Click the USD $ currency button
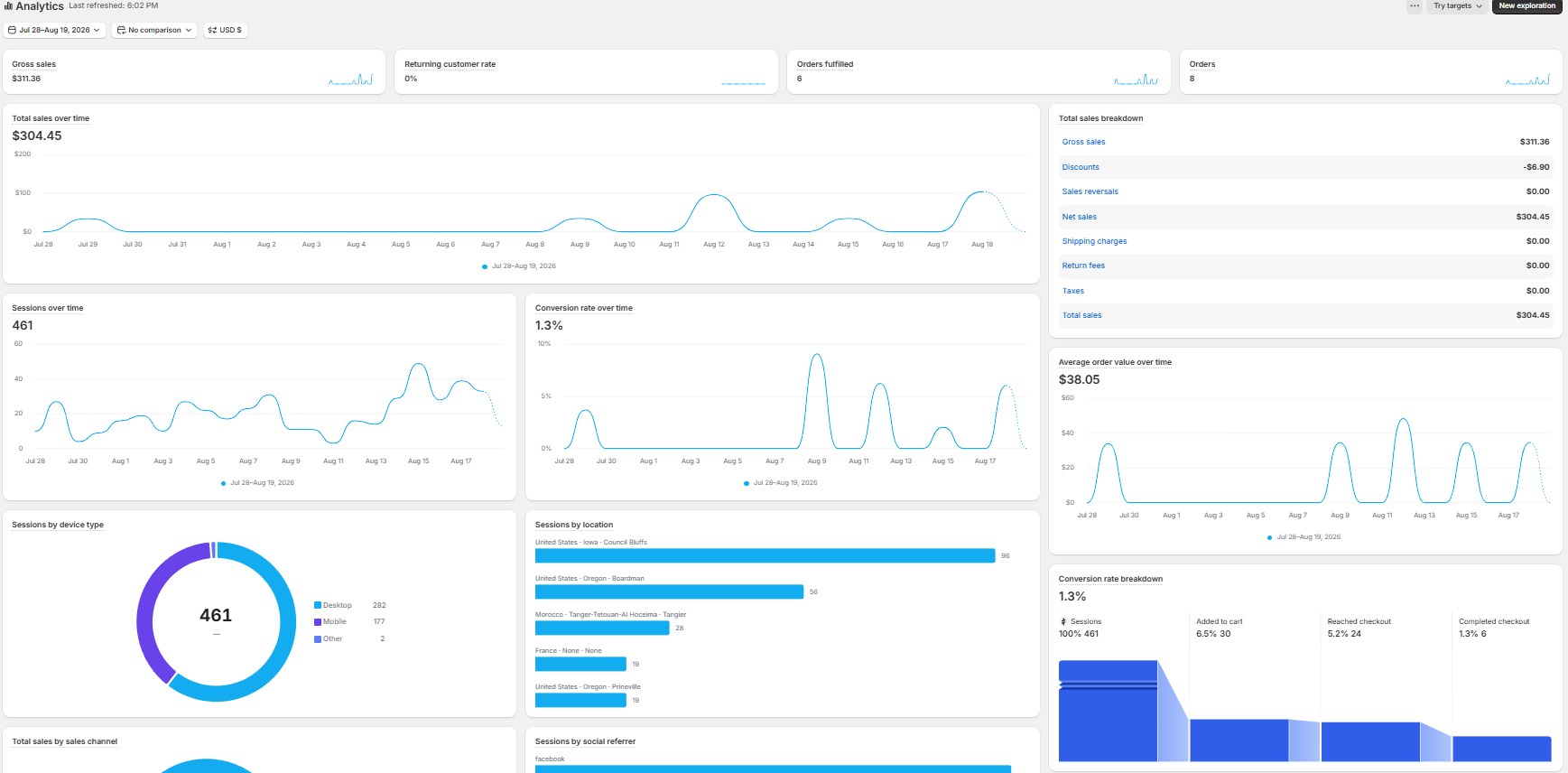Image resolution: width=1568 pixels, height=773 pixels. 225,30
